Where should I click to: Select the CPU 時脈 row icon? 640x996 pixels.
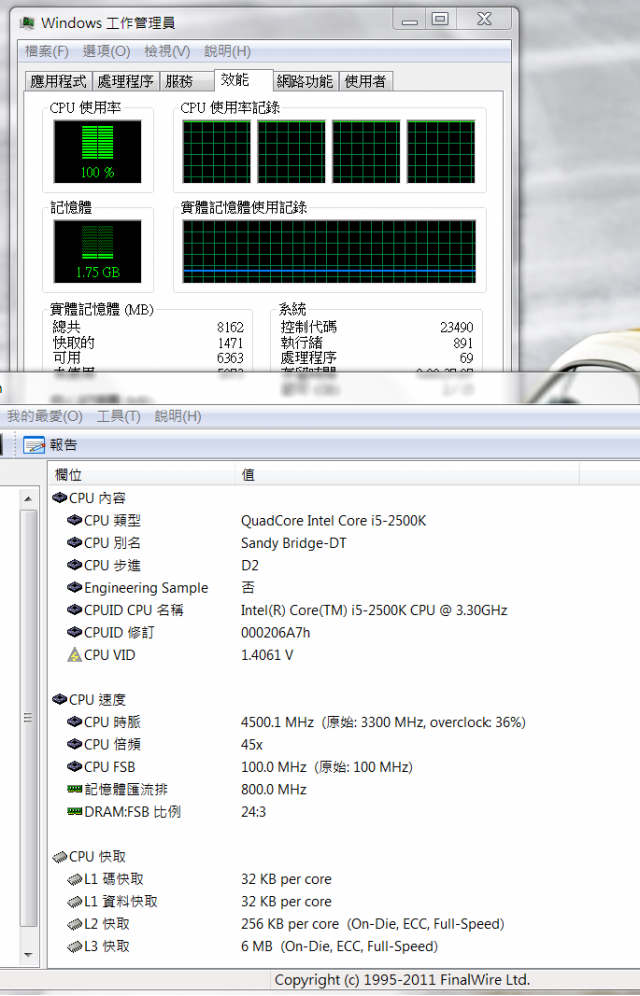[x=74, y=722]
